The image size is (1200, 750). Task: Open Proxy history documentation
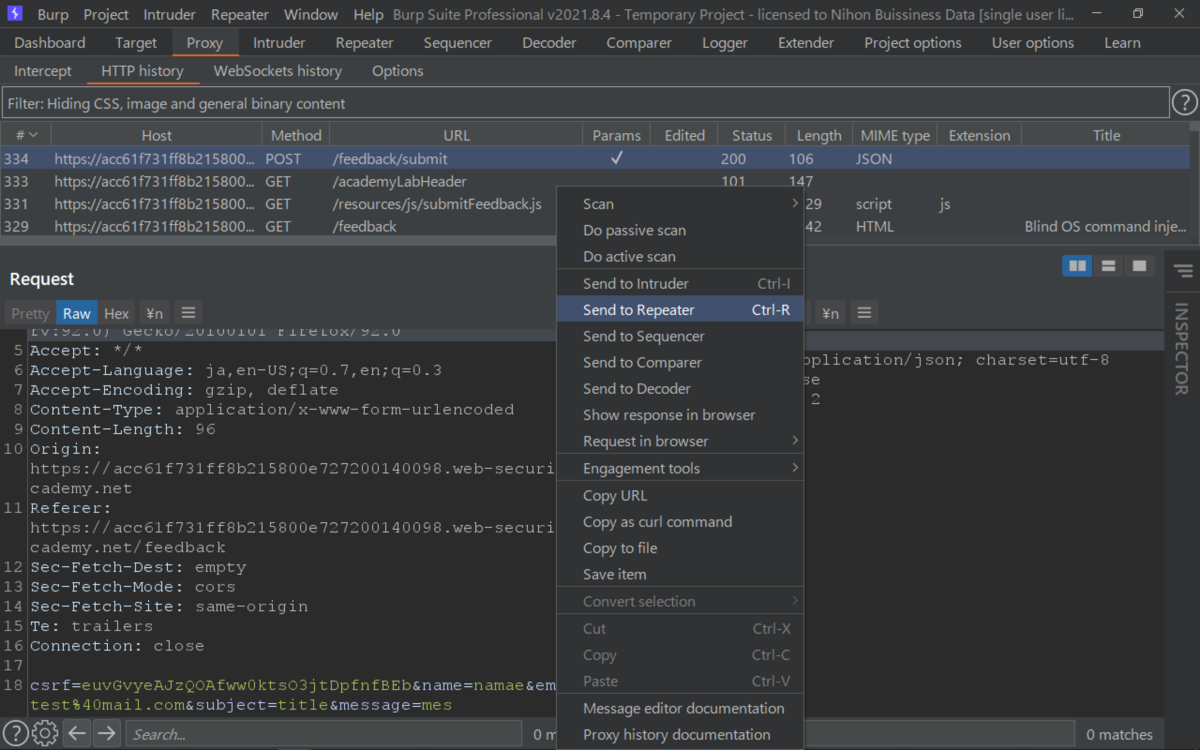(x=680, y=734)
